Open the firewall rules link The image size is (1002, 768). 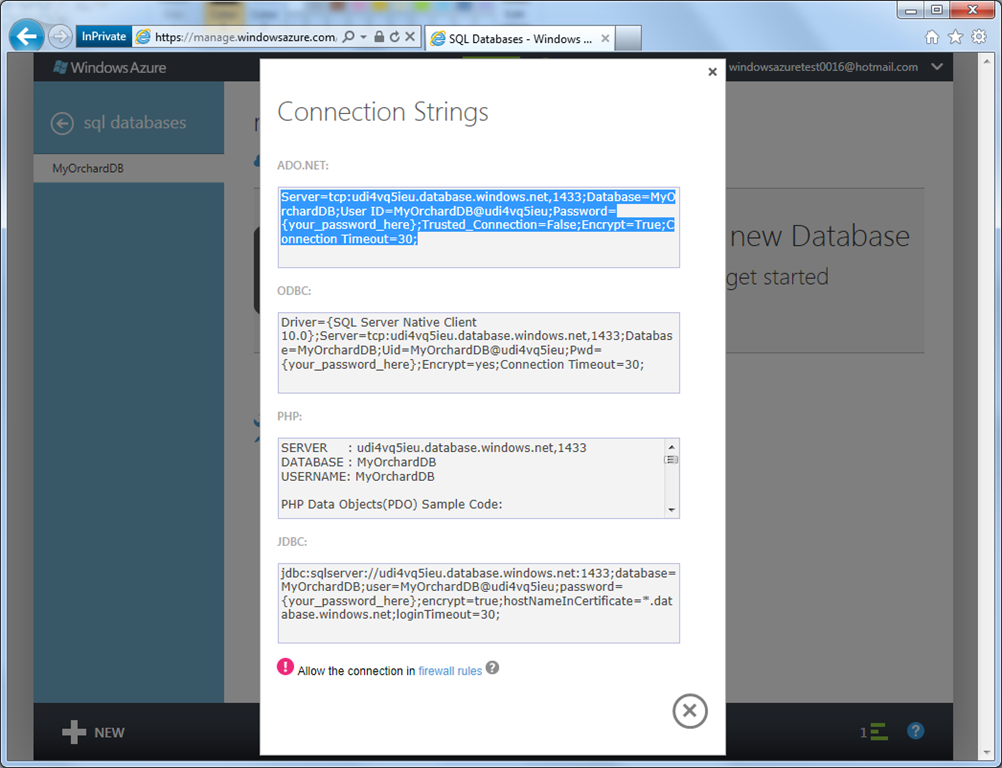tap(450, 671)
